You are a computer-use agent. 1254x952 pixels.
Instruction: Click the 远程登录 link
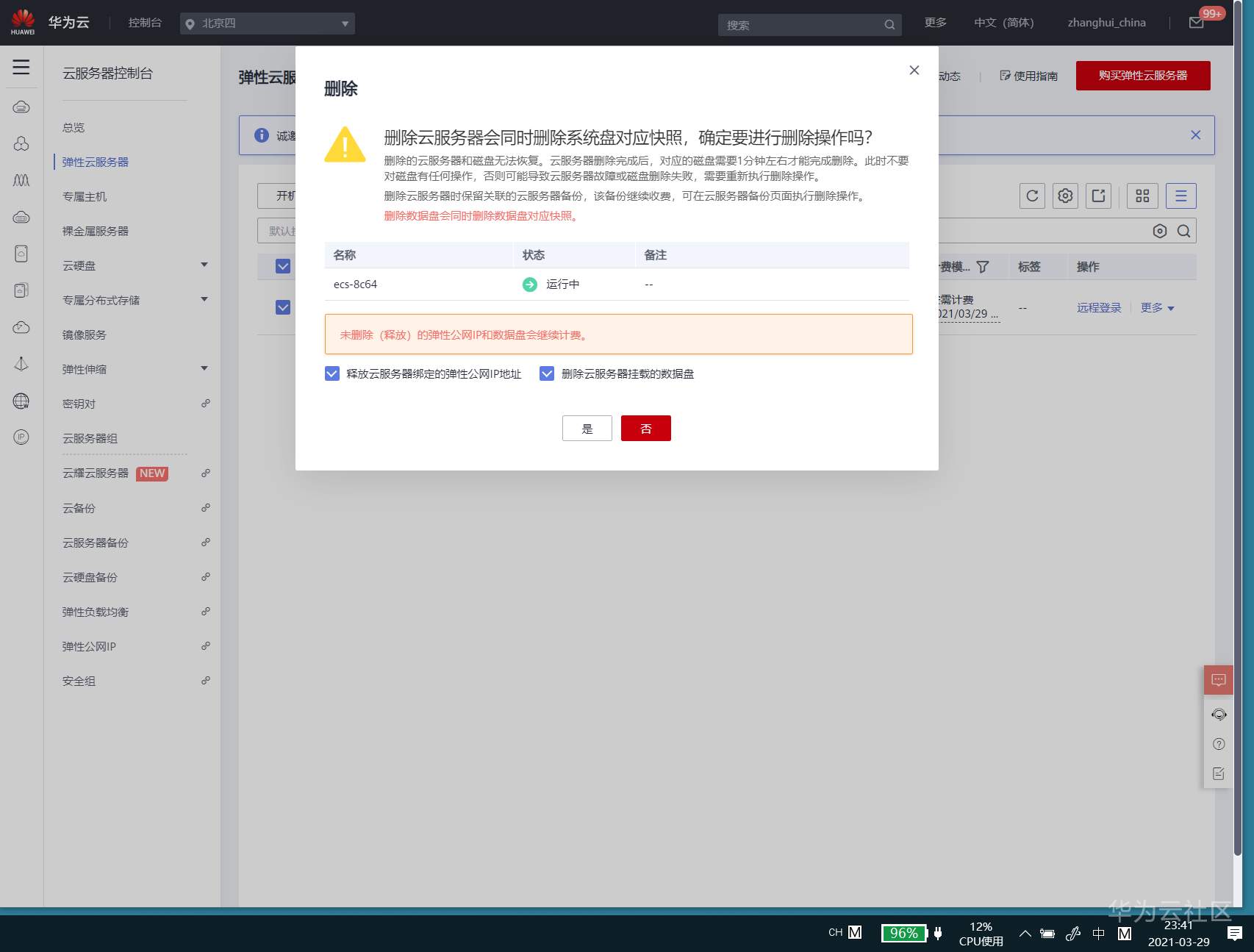coord(1100,308)
